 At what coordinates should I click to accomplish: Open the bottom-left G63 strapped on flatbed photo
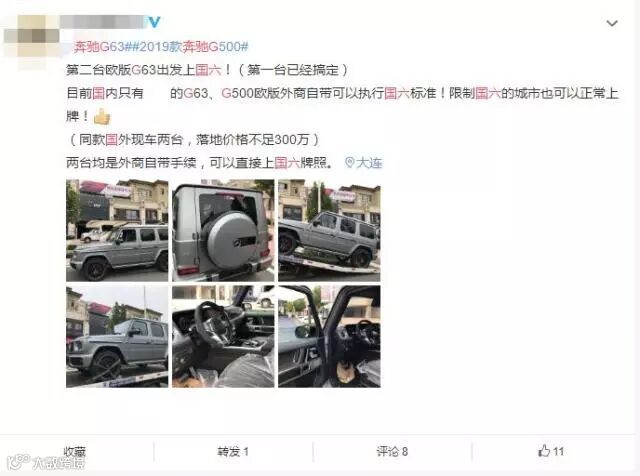[117, 336]
